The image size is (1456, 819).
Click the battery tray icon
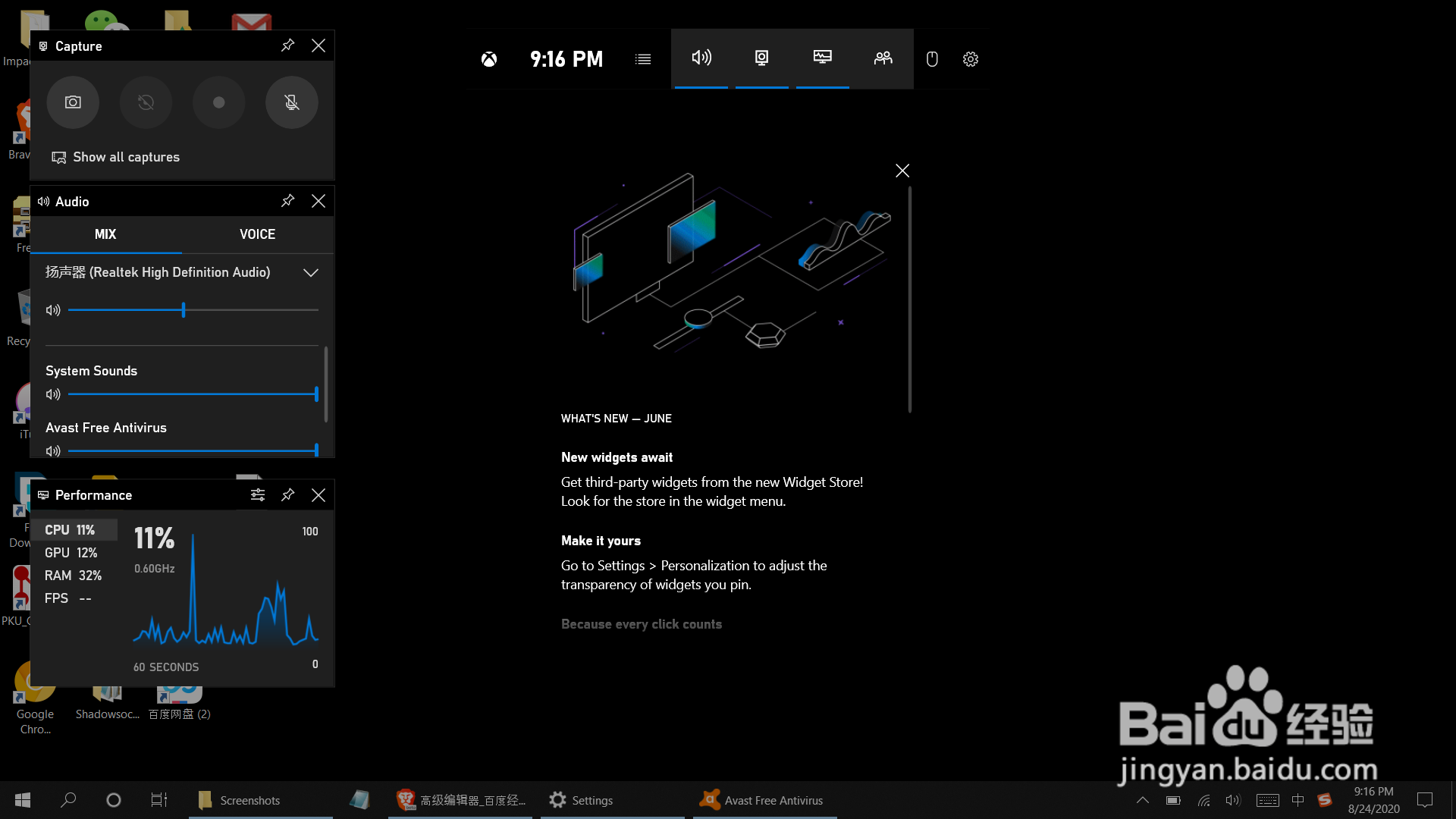(x=1173, y=800)
